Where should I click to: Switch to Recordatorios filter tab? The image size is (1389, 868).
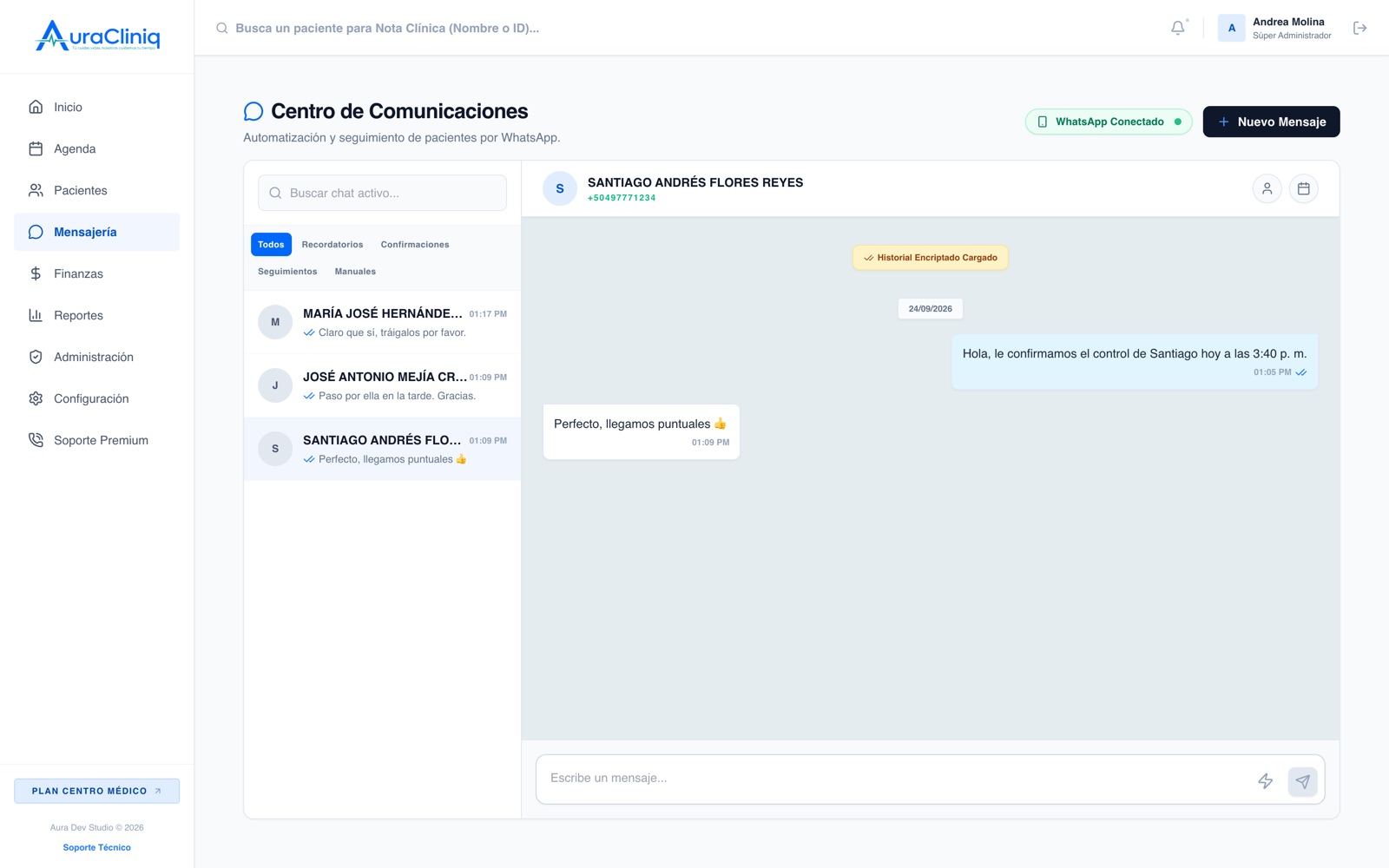tap(332, 245)
